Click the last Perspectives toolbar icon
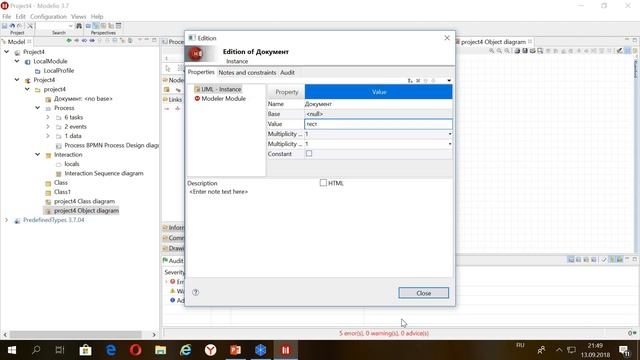640x360 pixels. click(118, 26)
